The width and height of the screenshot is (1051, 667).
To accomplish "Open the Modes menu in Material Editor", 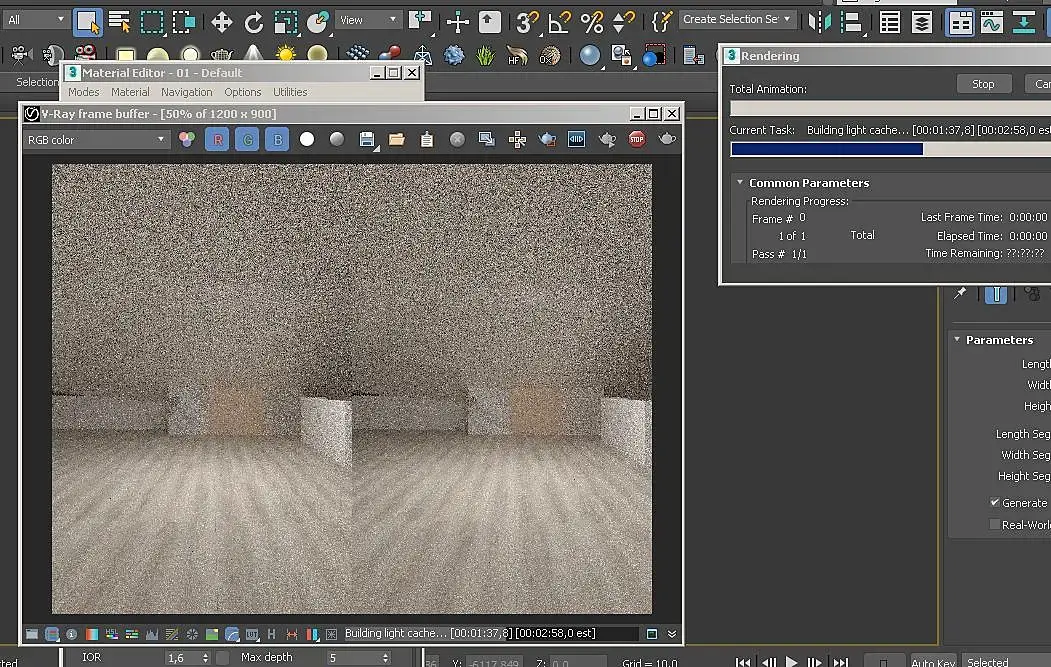I will (x=84, y=92).
